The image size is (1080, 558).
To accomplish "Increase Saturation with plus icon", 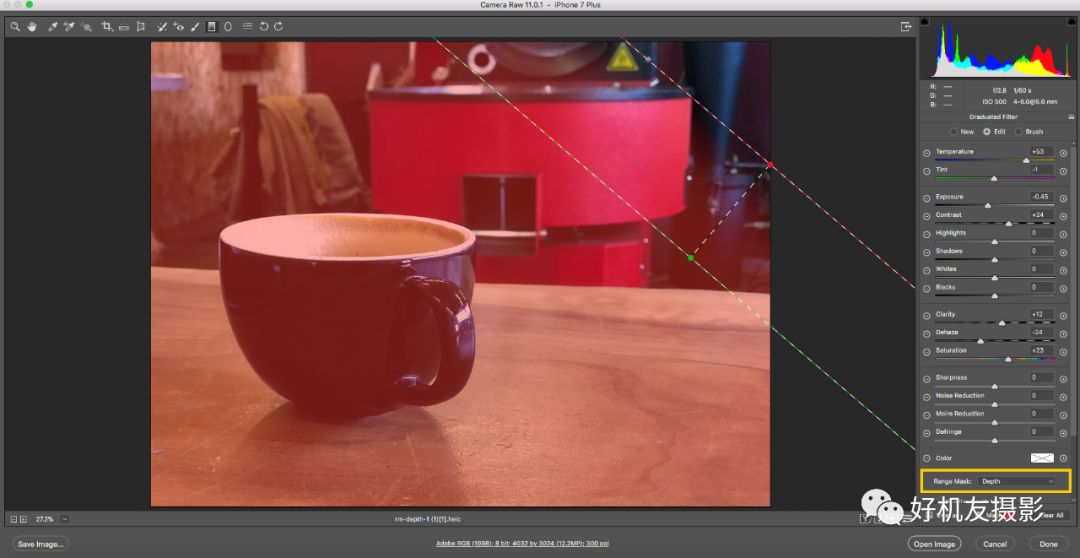I will pyautogui.click(x=1063, y=351).
